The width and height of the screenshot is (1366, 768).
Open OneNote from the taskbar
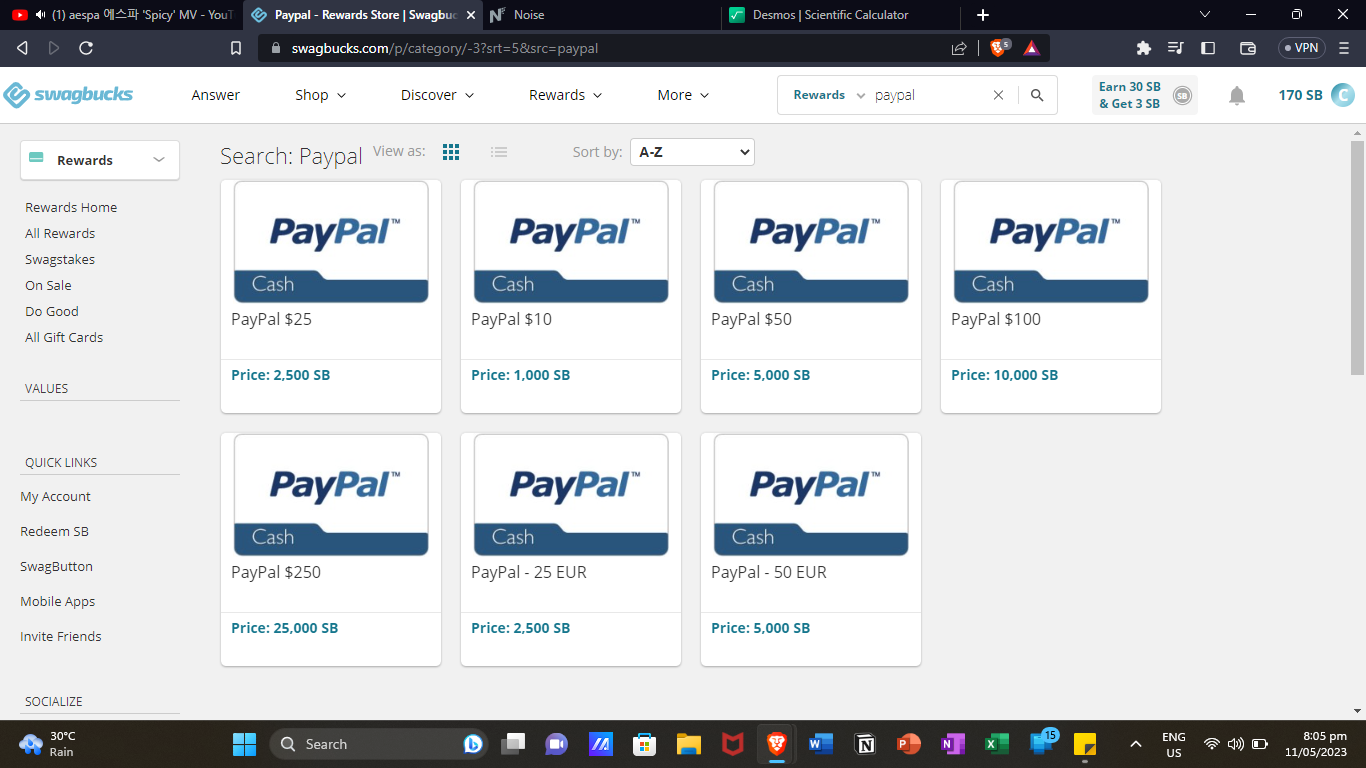(x=953, y=744)
